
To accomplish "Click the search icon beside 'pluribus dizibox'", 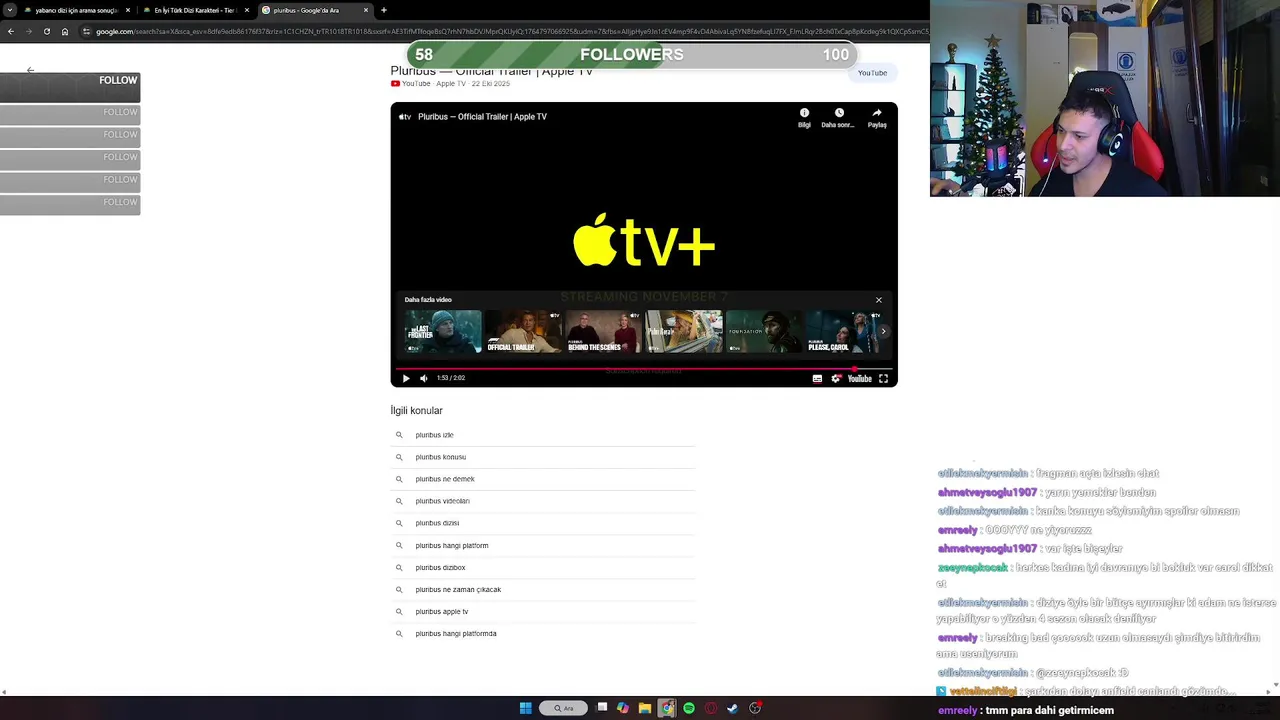I will pos(399,567).
